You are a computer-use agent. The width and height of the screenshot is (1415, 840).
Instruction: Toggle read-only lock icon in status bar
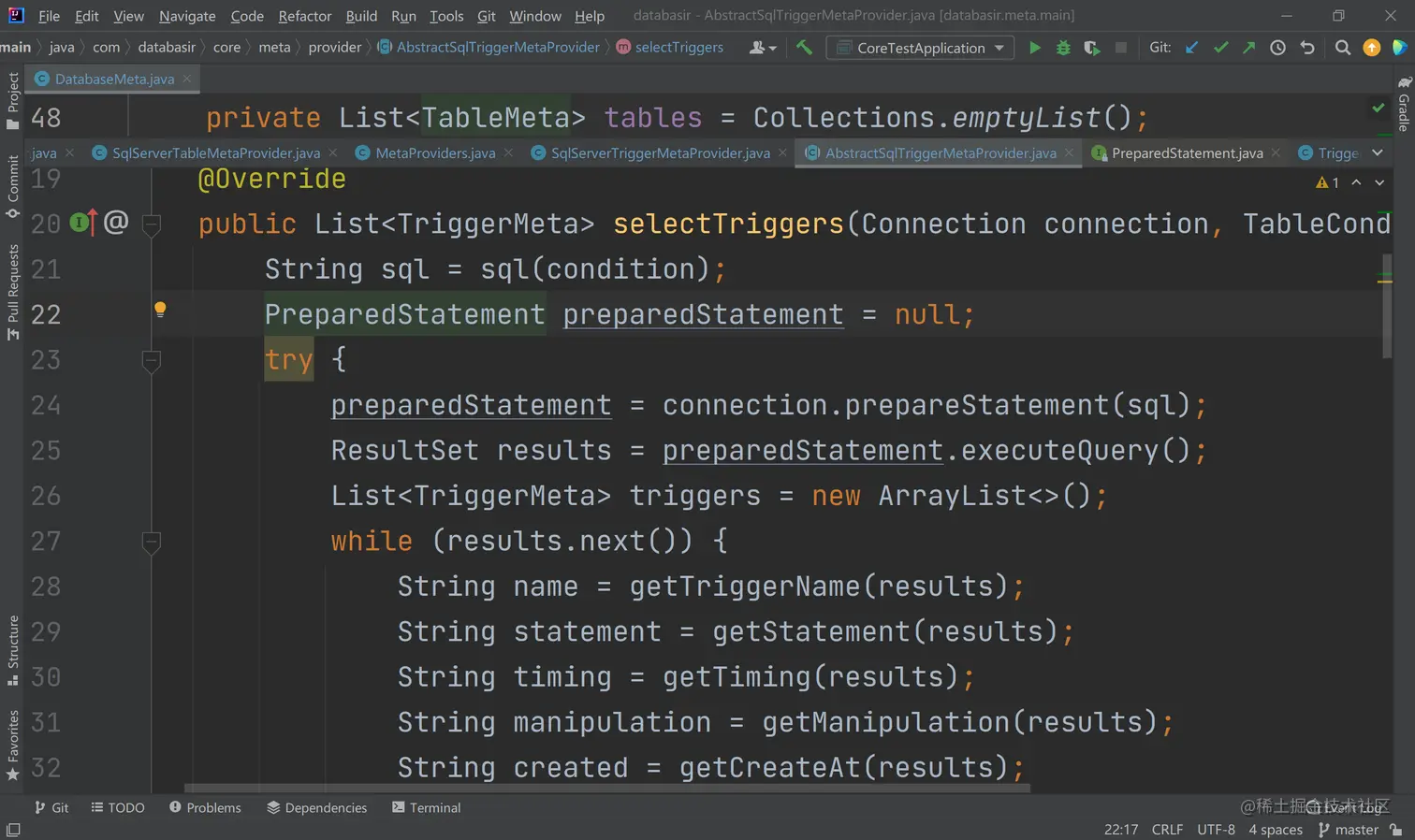[1396, 830]
